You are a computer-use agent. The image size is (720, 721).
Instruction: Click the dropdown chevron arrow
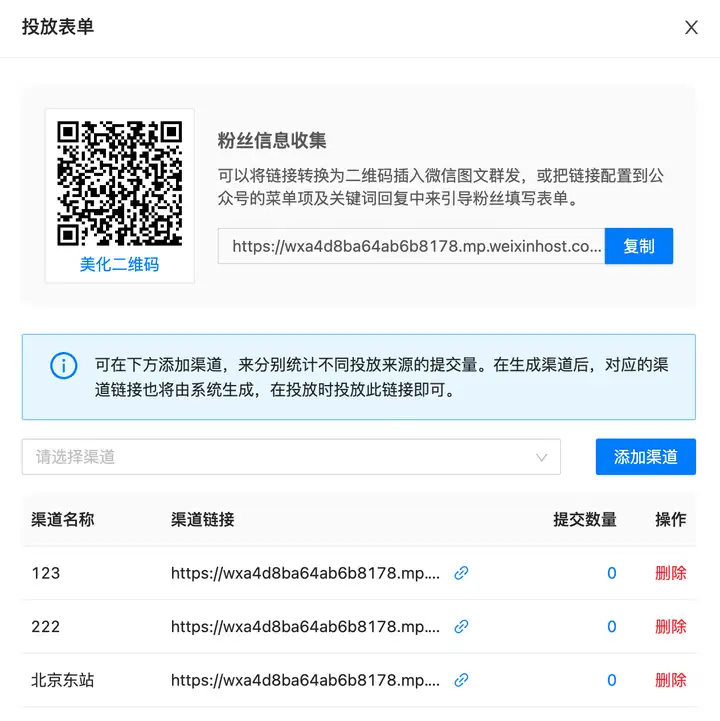pos(542,457)
